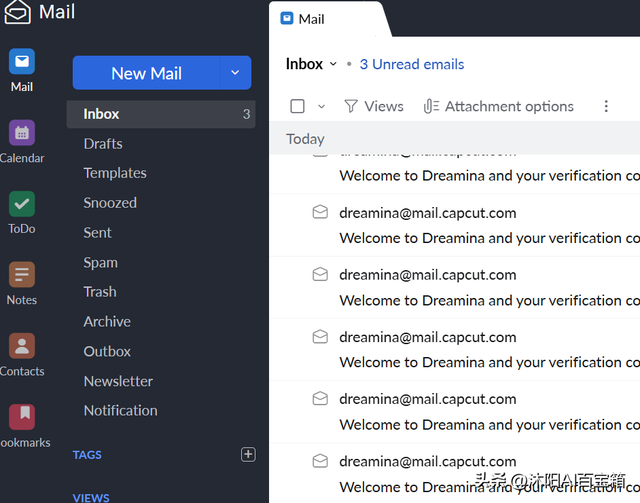Expand the New Mail dropdown arrow
Image resolution: width=640 pixels, height=503 pixels.
235,73
